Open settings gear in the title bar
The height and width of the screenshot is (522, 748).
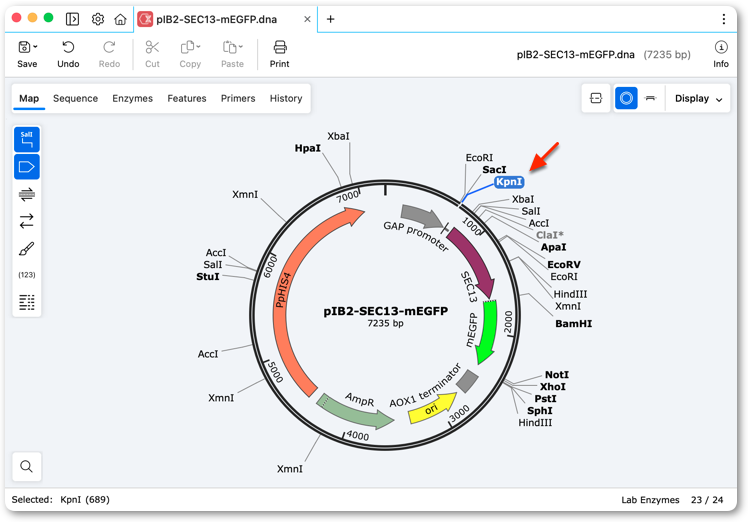point(98,19)
